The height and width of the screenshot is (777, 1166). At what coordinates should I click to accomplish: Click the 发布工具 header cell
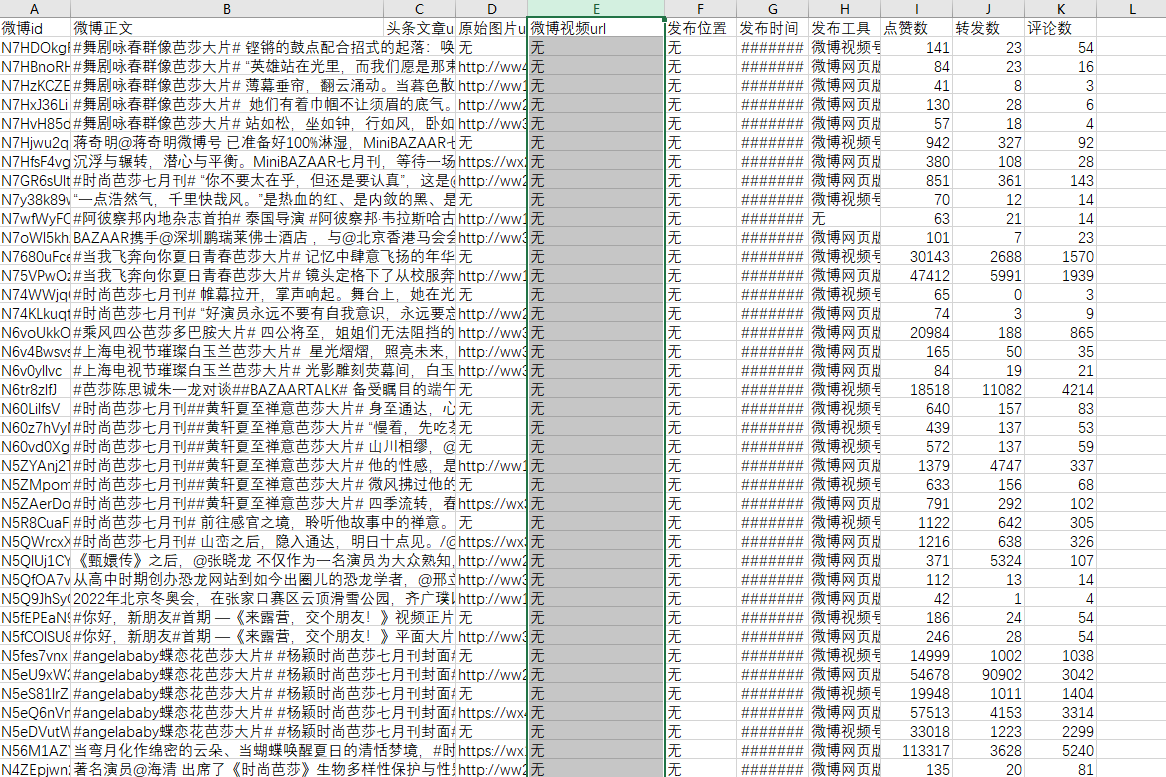pos(843,28)
